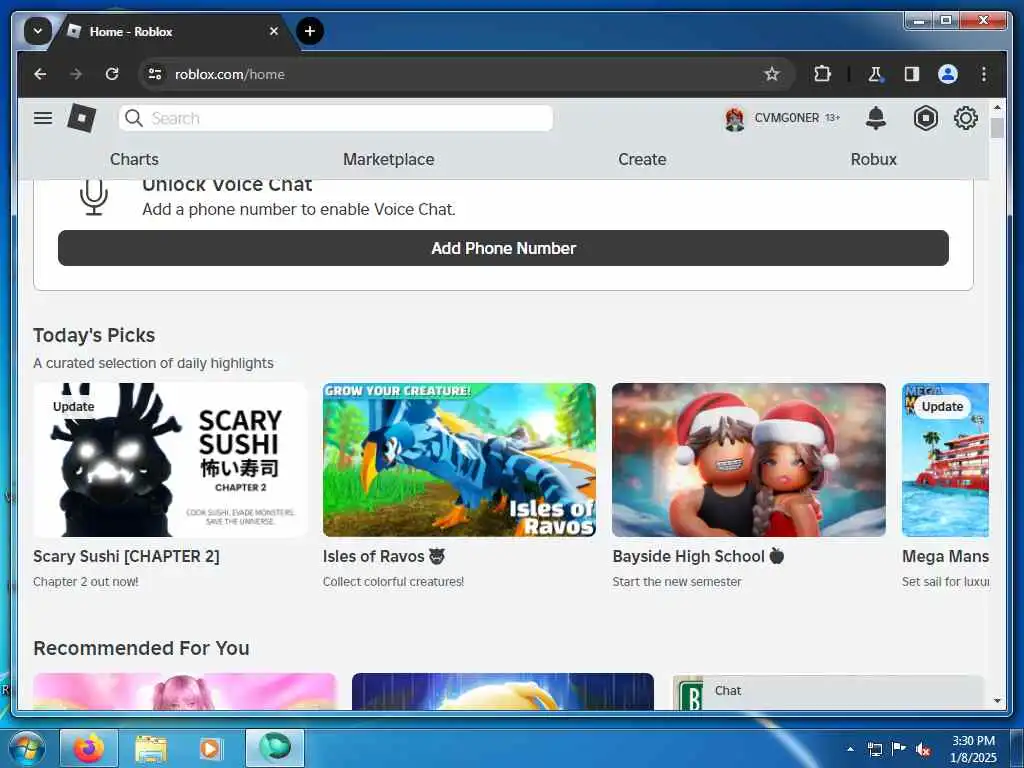Open the site information icon in address bar

[155, 74]
